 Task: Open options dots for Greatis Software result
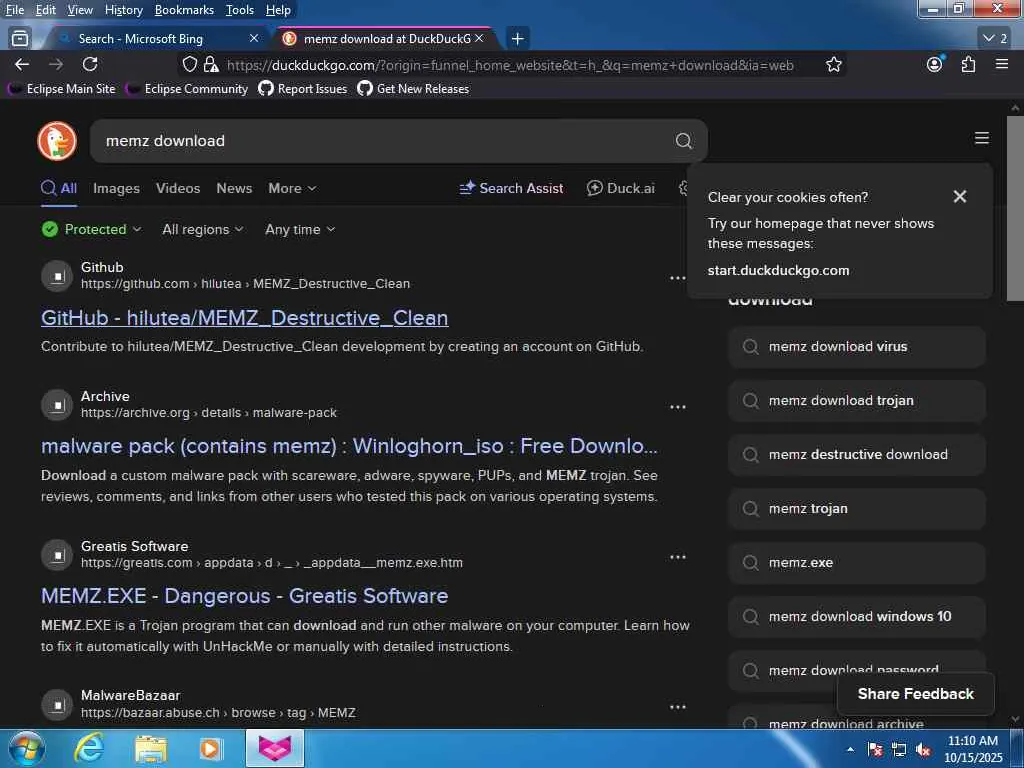click(678, 557)
